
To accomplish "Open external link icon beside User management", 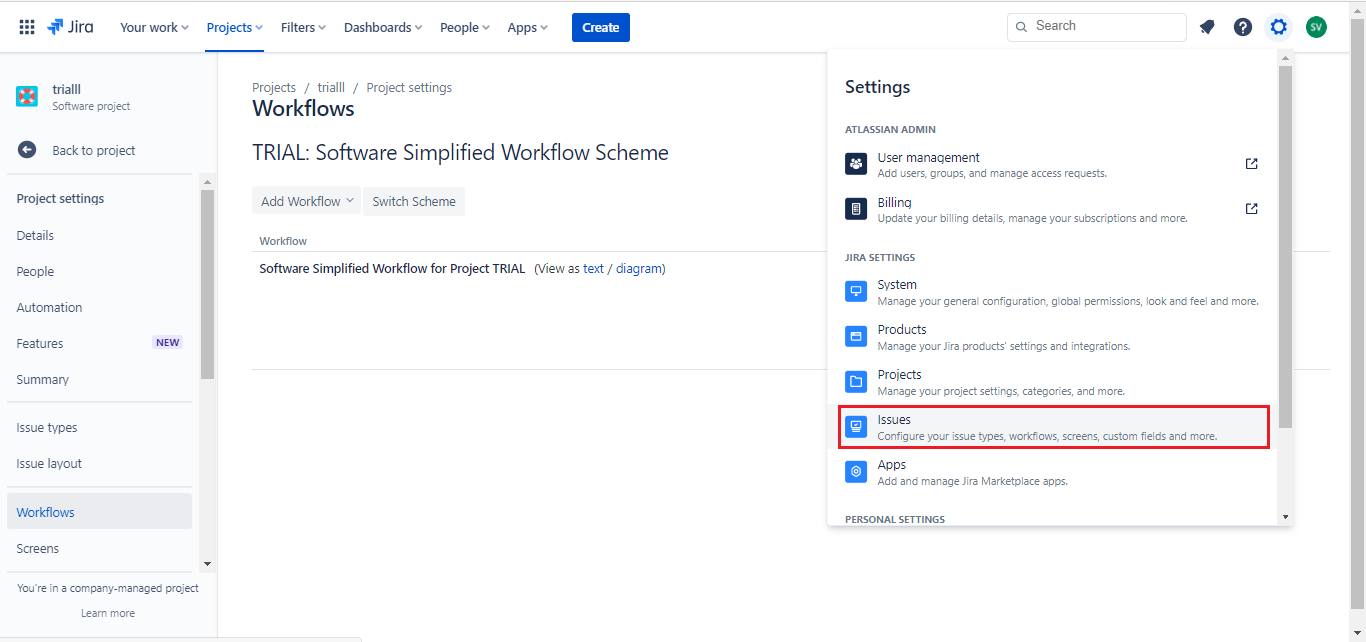I will (1251, 164).
